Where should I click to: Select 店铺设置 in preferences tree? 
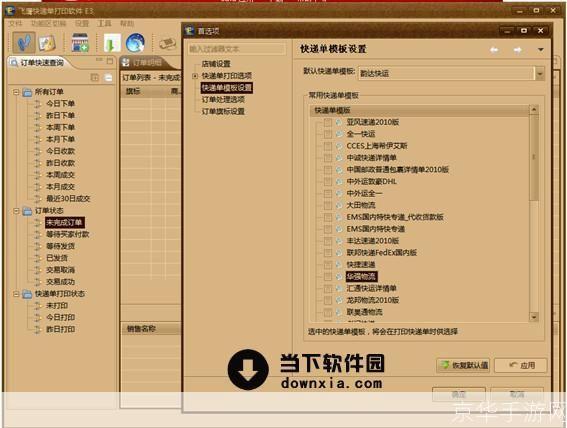pyautogui.click(x=216, y=64)
